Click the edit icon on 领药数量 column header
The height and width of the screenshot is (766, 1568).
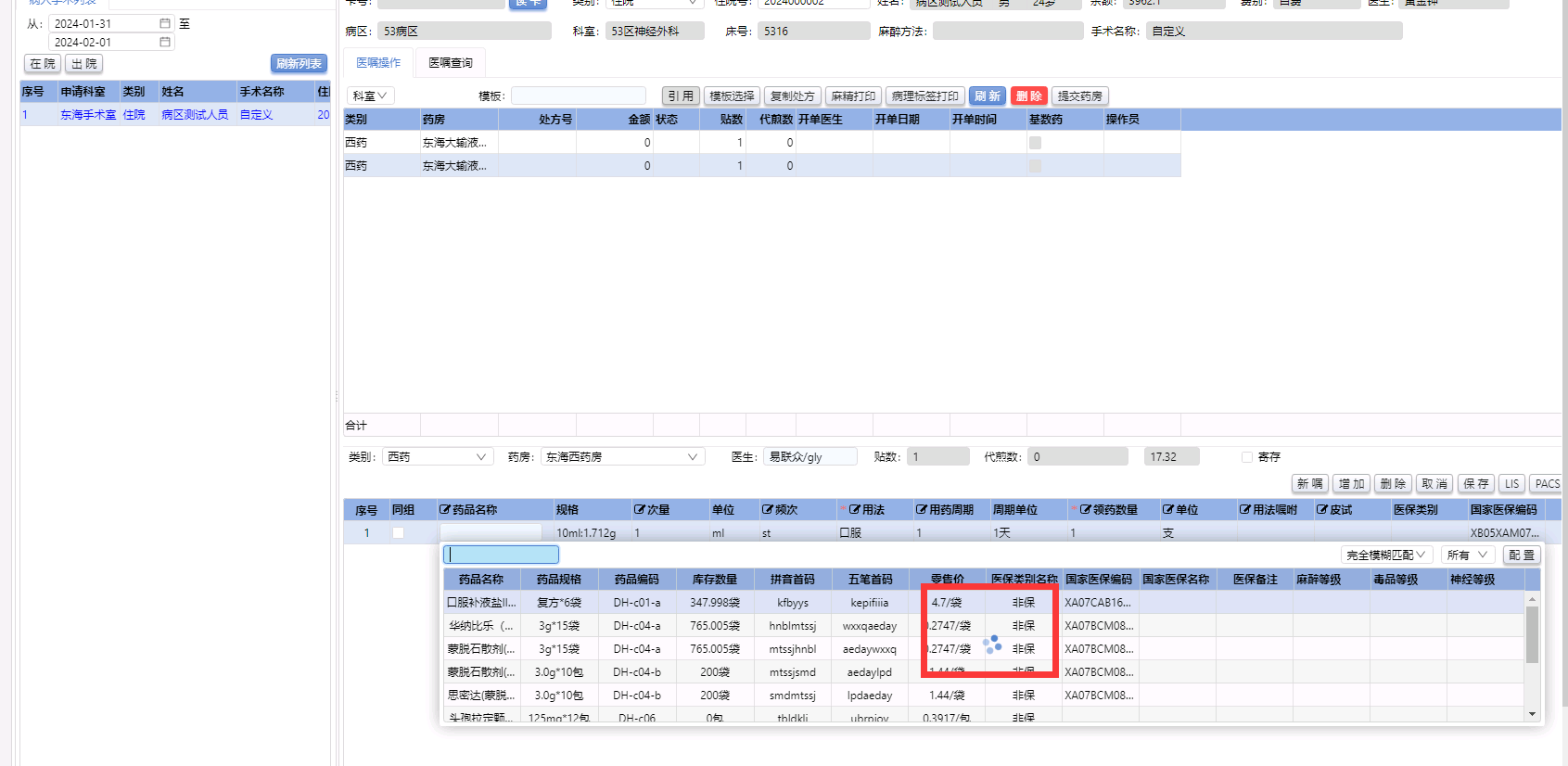(1086, 510)
